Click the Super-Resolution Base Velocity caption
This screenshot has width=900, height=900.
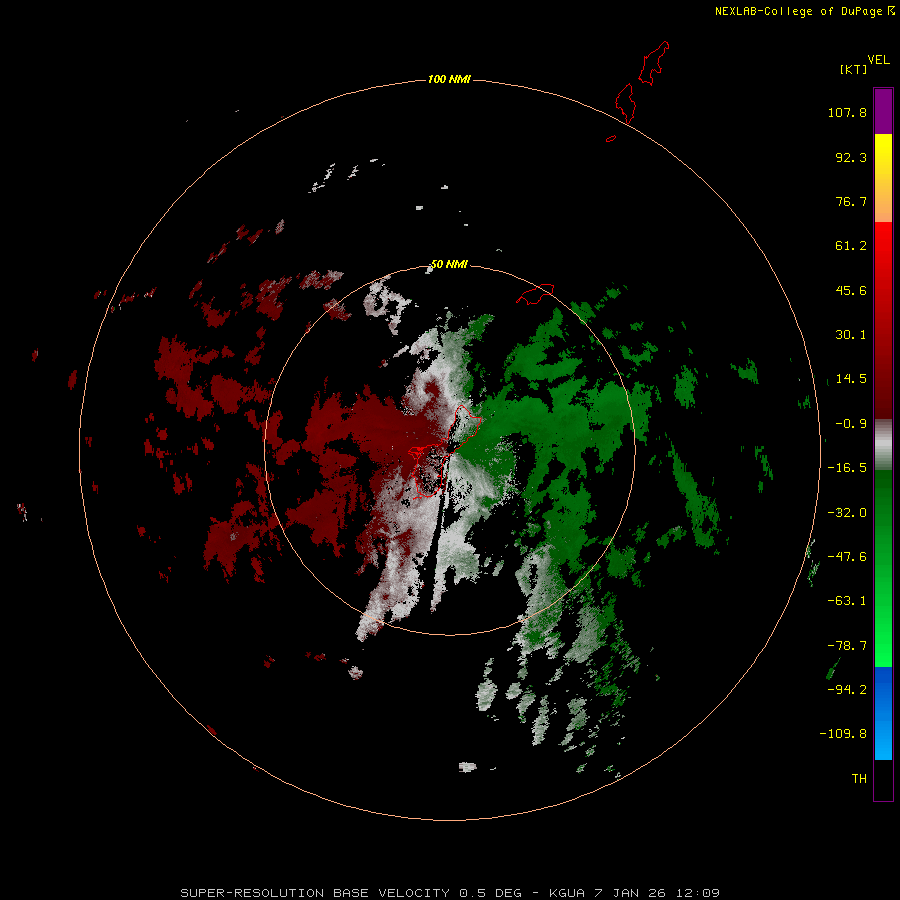[x=450, y=893]
